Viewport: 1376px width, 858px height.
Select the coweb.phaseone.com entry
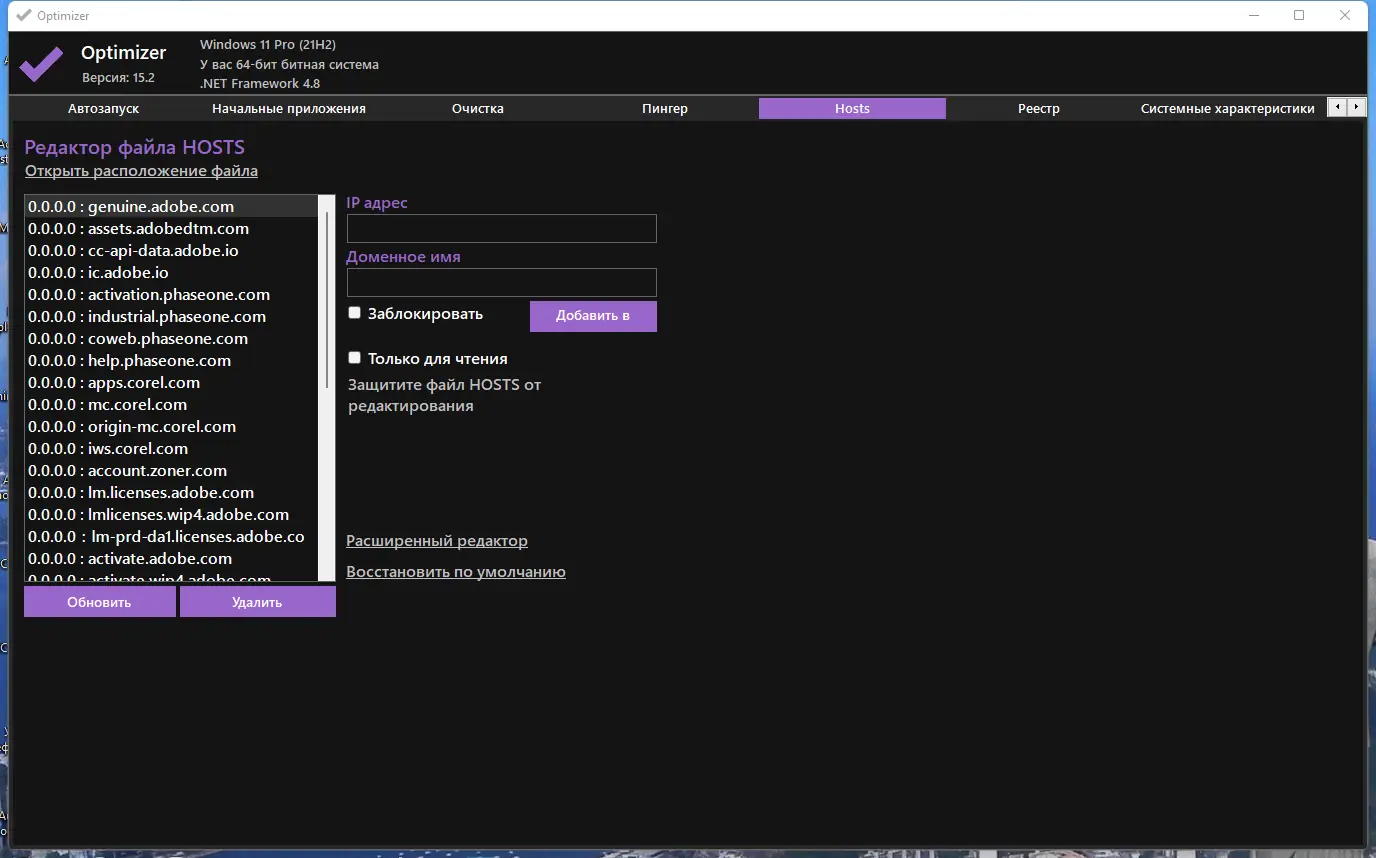pos(171,338)
